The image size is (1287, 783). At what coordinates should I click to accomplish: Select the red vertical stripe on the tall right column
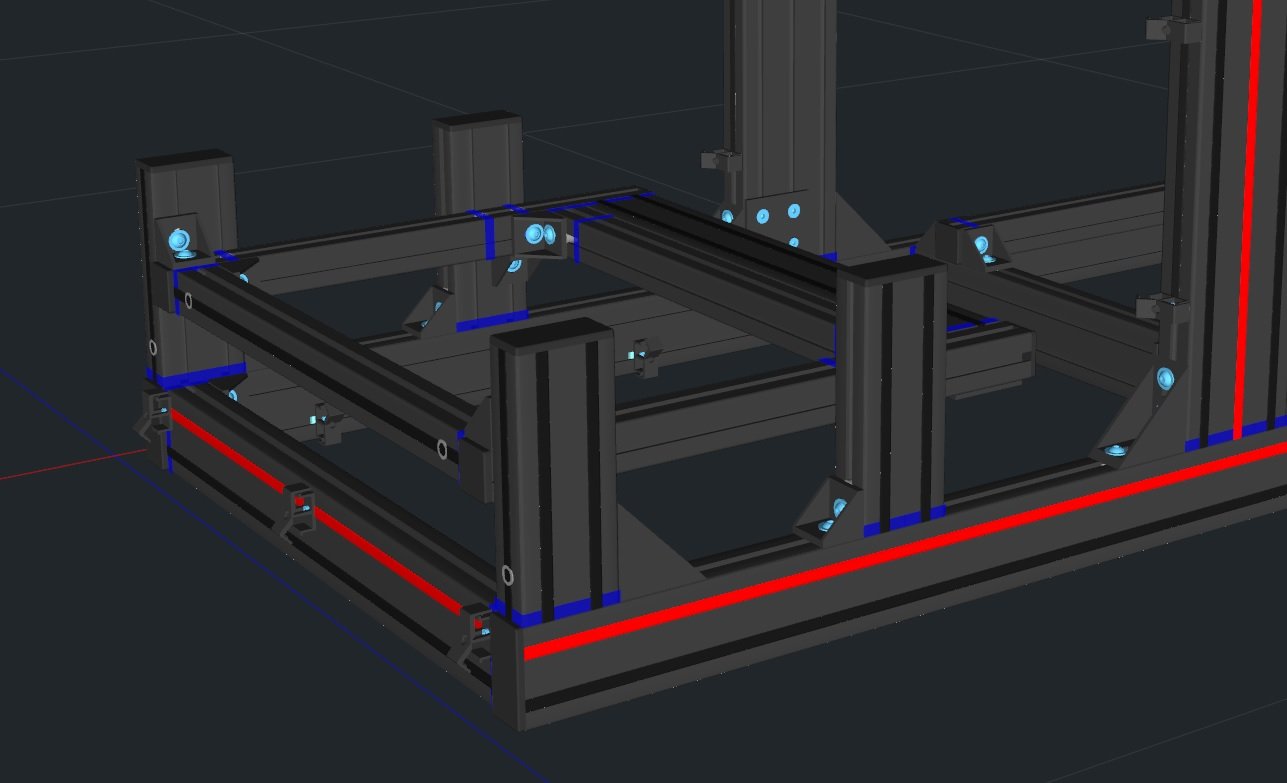point(1248,220)
